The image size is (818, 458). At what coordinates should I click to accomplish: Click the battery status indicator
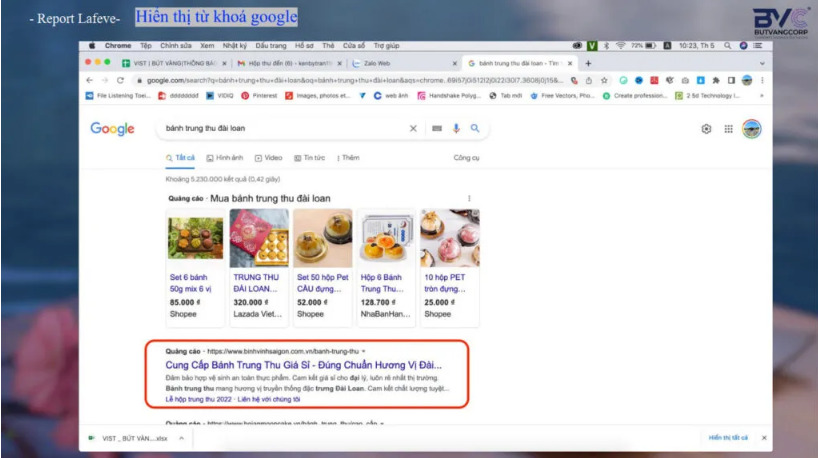pos(643,46)
